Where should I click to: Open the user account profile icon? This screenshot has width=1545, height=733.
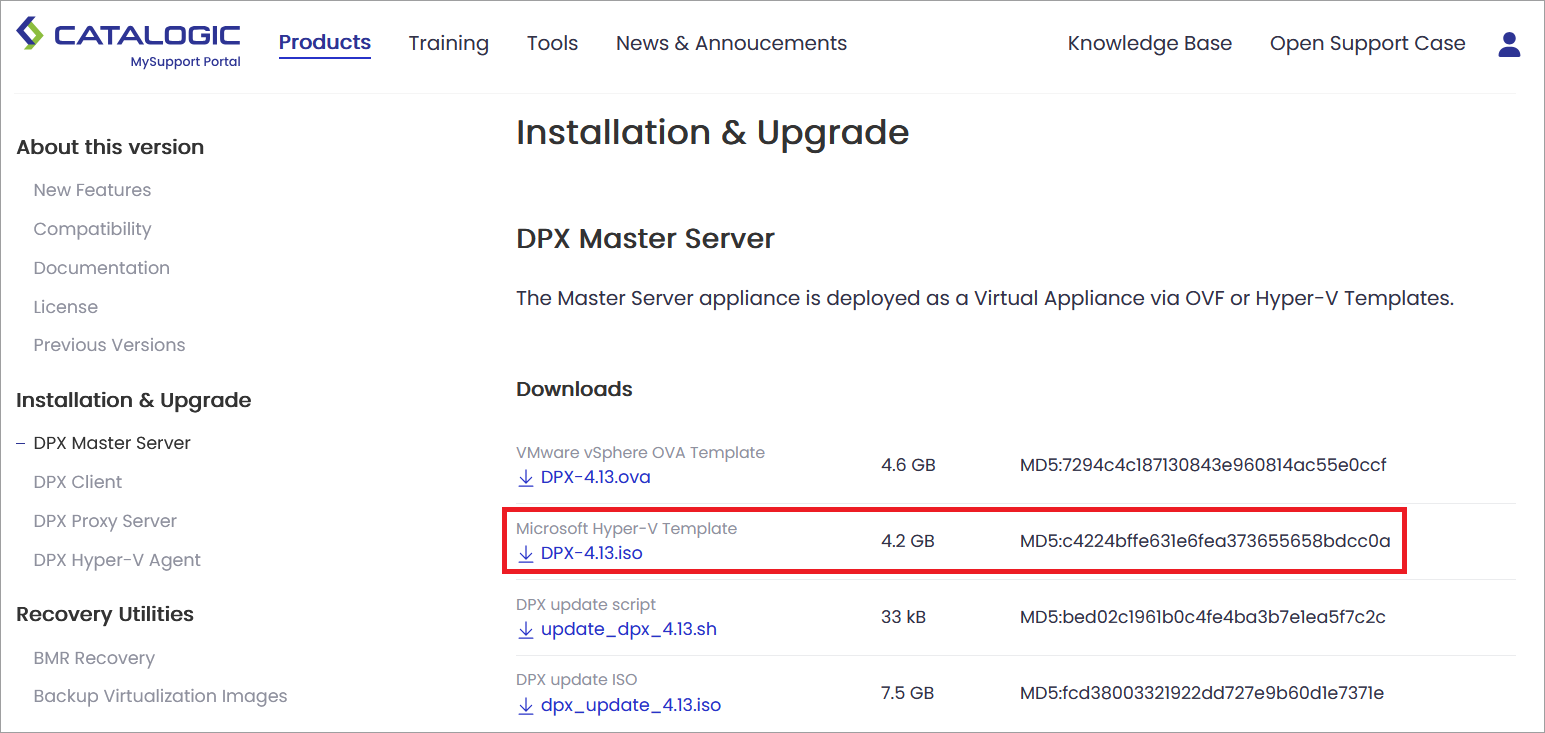[x=1509, y=44]
